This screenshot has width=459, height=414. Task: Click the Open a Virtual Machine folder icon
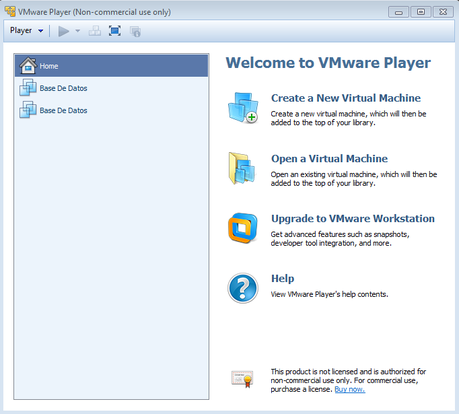(x=242, y=168)
